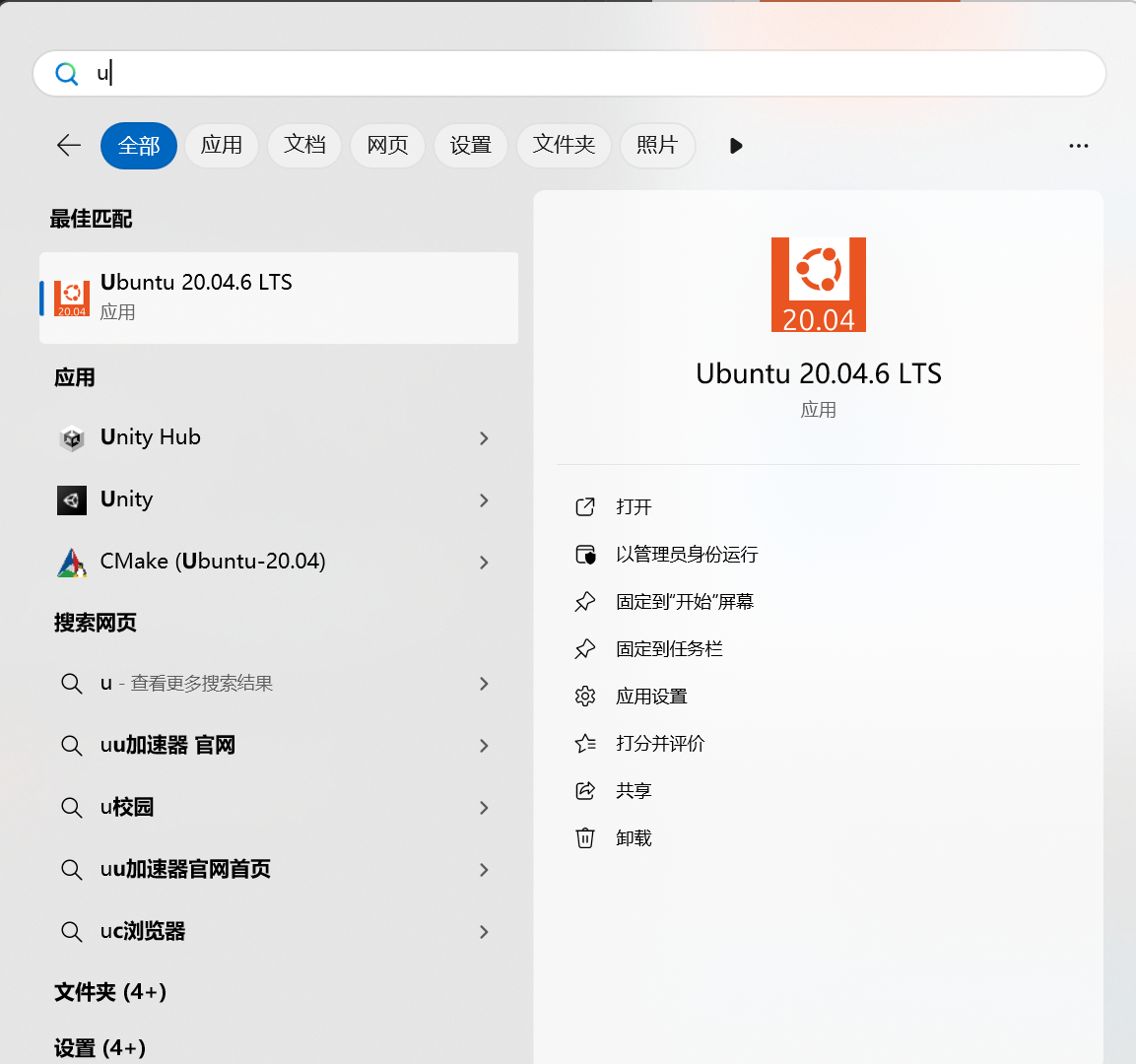Switch to the 设置 filter tab
The height and width of the screenshot is (1064, 1136).
[x=470, y=145]
